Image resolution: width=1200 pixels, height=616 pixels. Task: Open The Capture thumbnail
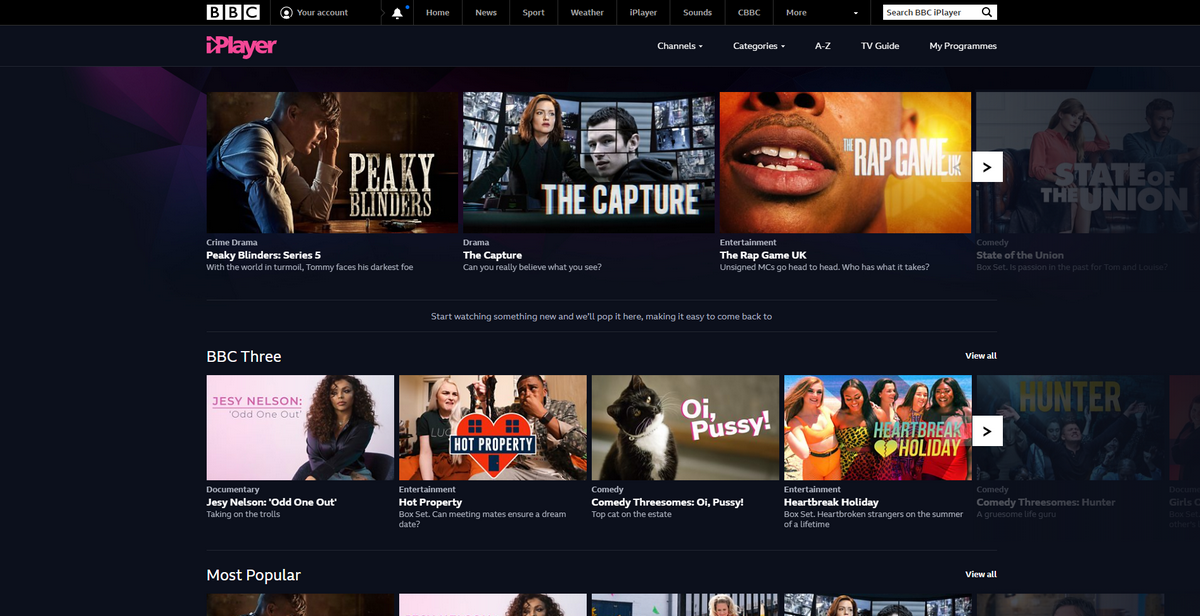pos(589,162)
